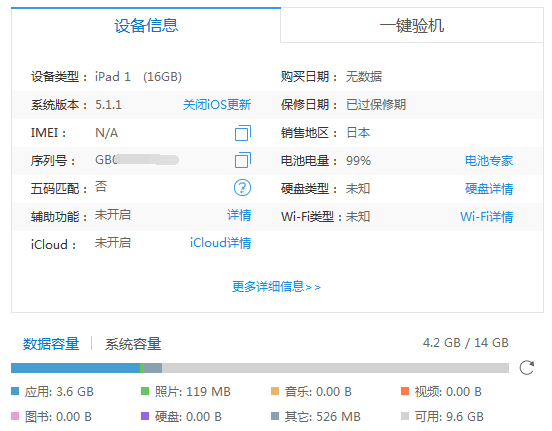The image size is (552, 431).
Task: Click the 4.2 GB / 14 GB capacity text
Action: click(x=466, y=343)
